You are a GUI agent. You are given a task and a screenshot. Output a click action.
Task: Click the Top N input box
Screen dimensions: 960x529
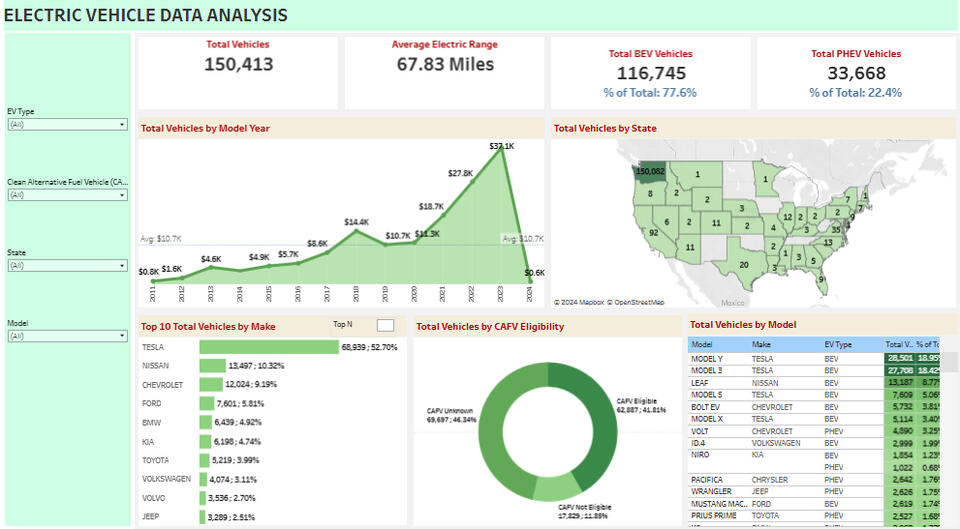pos(385,325)
